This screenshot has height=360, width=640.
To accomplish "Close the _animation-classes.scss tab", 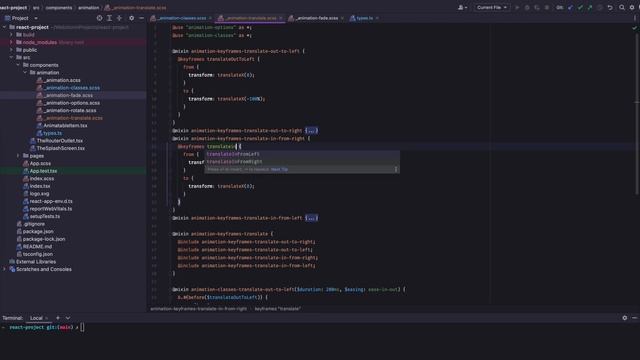I will tap(211, 18).
